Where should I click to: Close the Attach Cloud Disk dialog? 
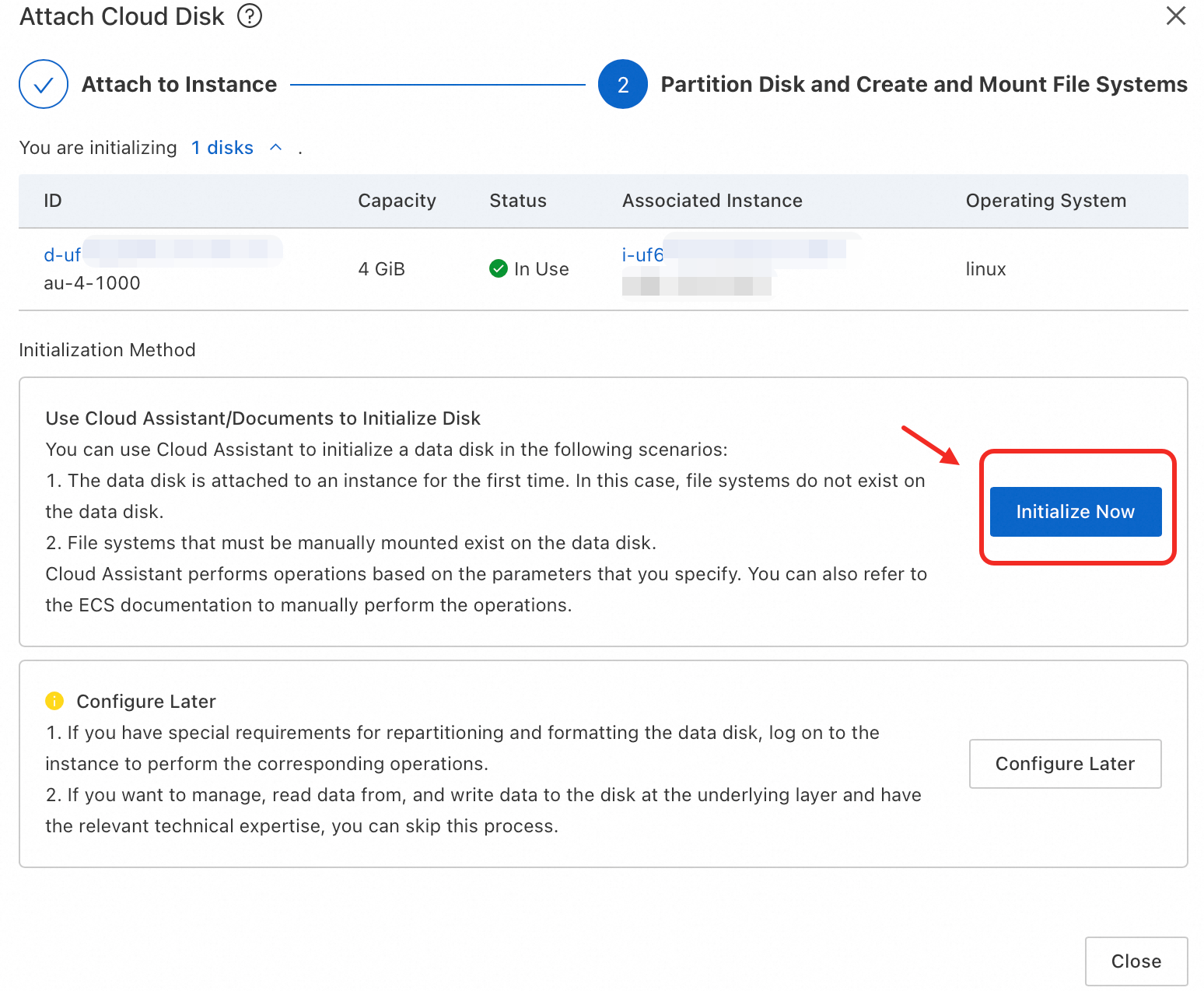(1175, 16)
